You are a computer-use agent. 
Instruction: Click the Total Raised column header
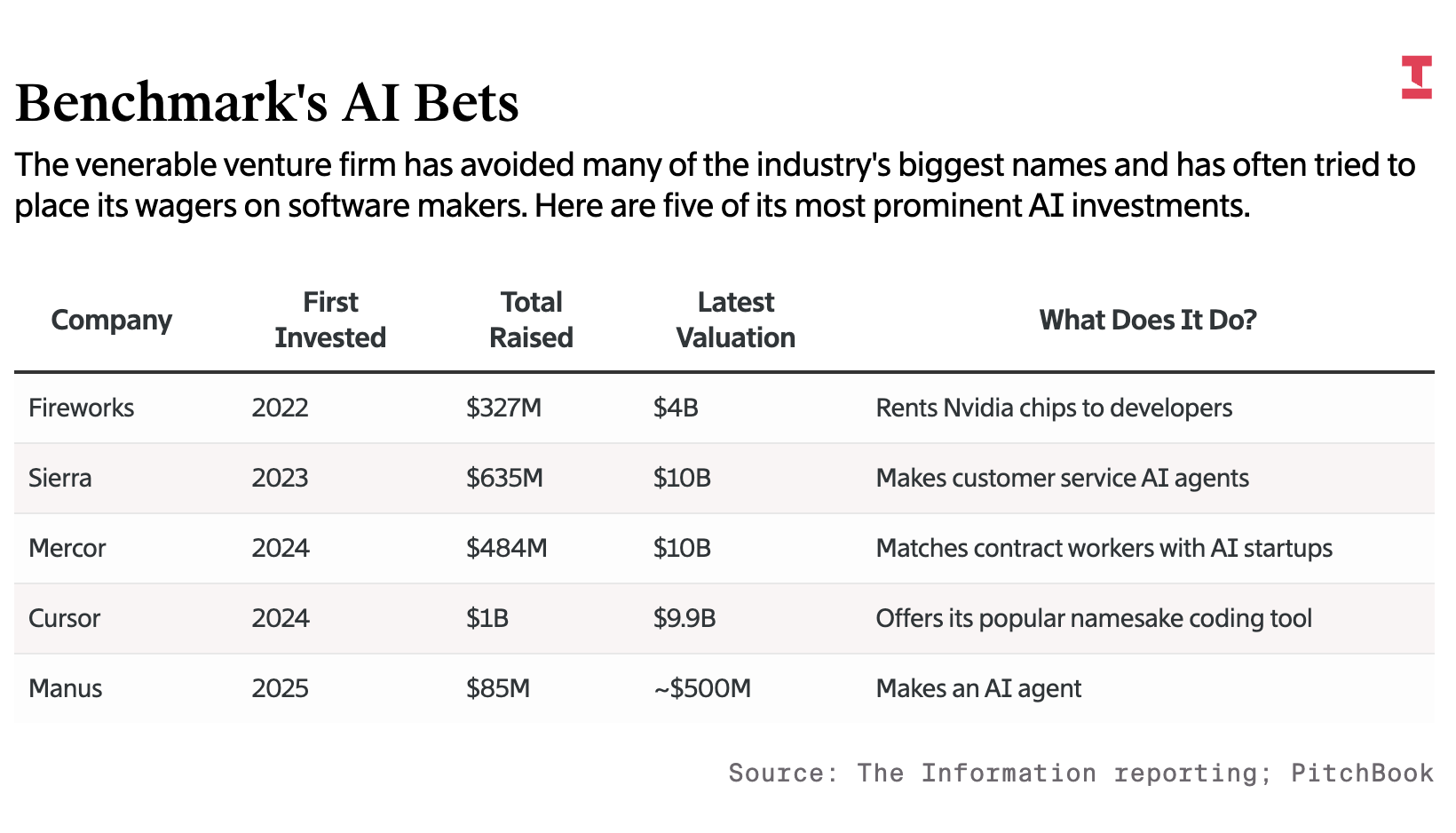531,320
